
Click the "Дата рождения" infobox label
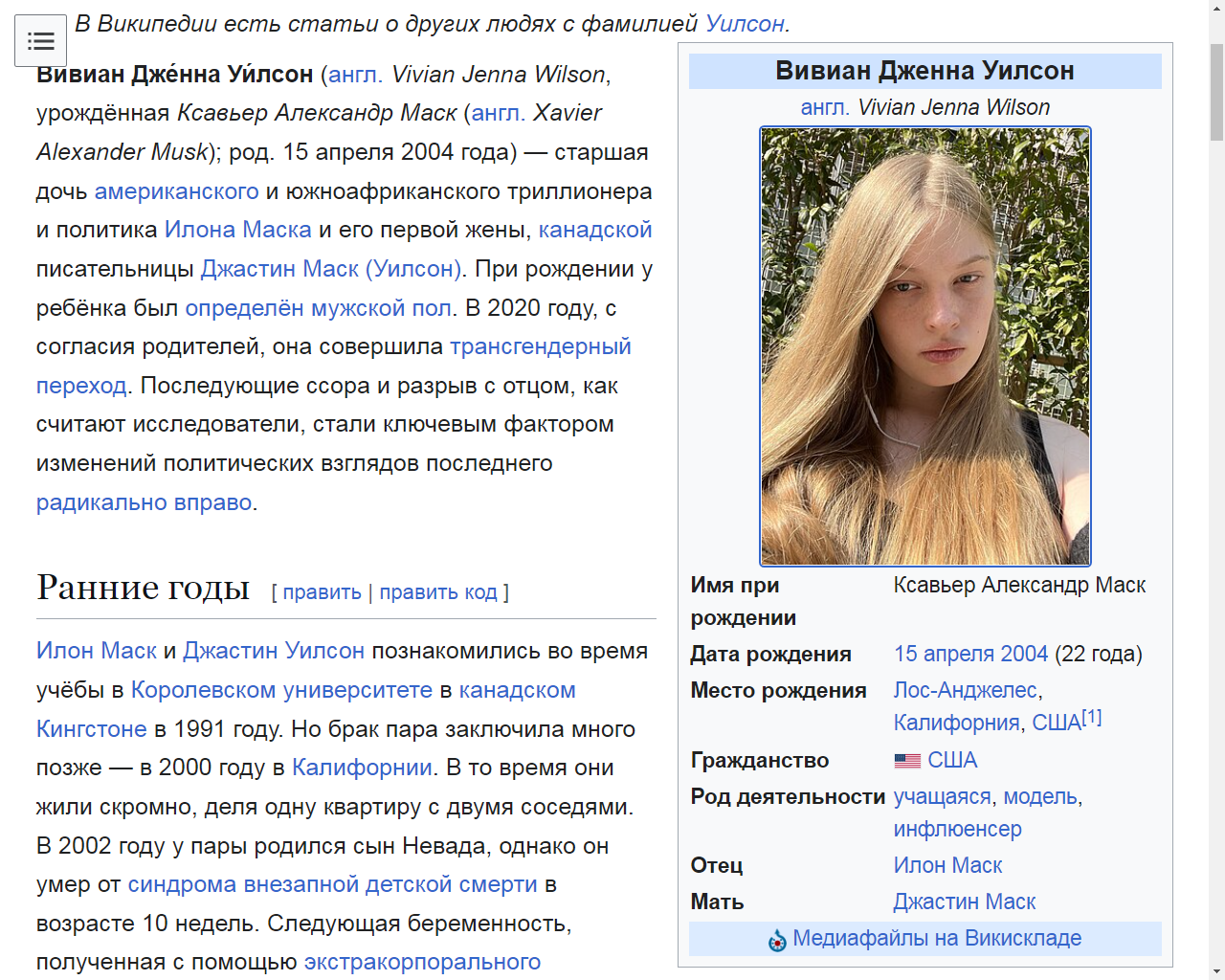[x=771, y=654]
